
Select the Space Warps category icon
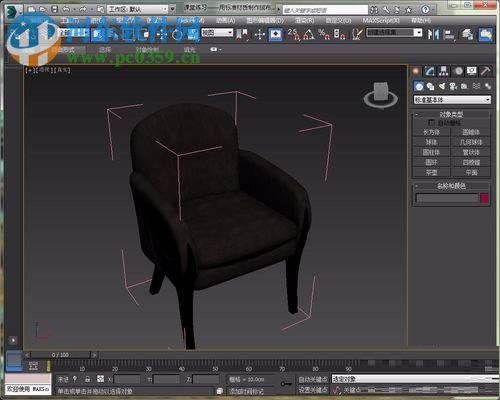click(476, 86)
